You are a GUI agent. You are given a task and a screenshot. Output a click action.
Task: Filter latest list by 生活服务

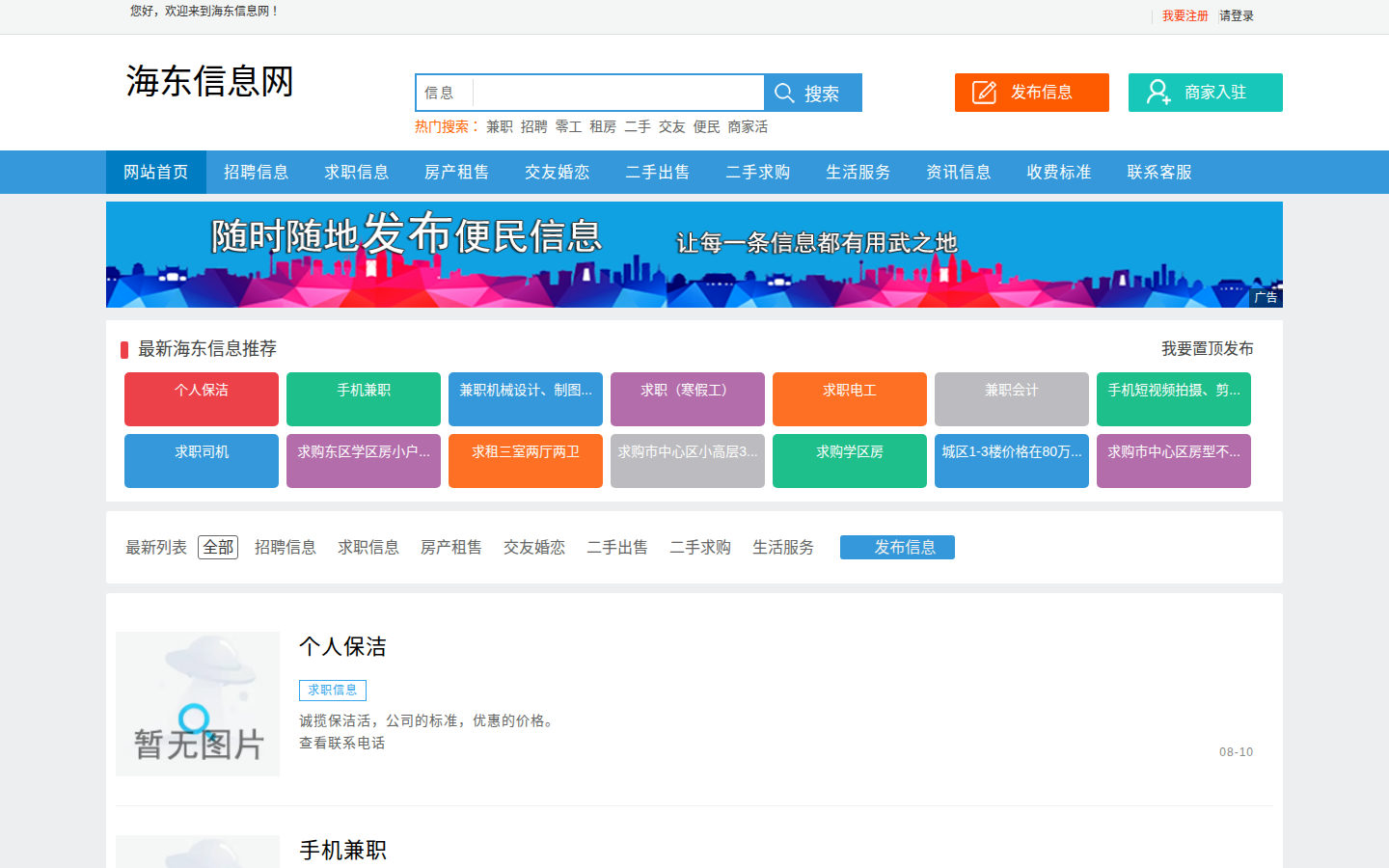[783, 547]
